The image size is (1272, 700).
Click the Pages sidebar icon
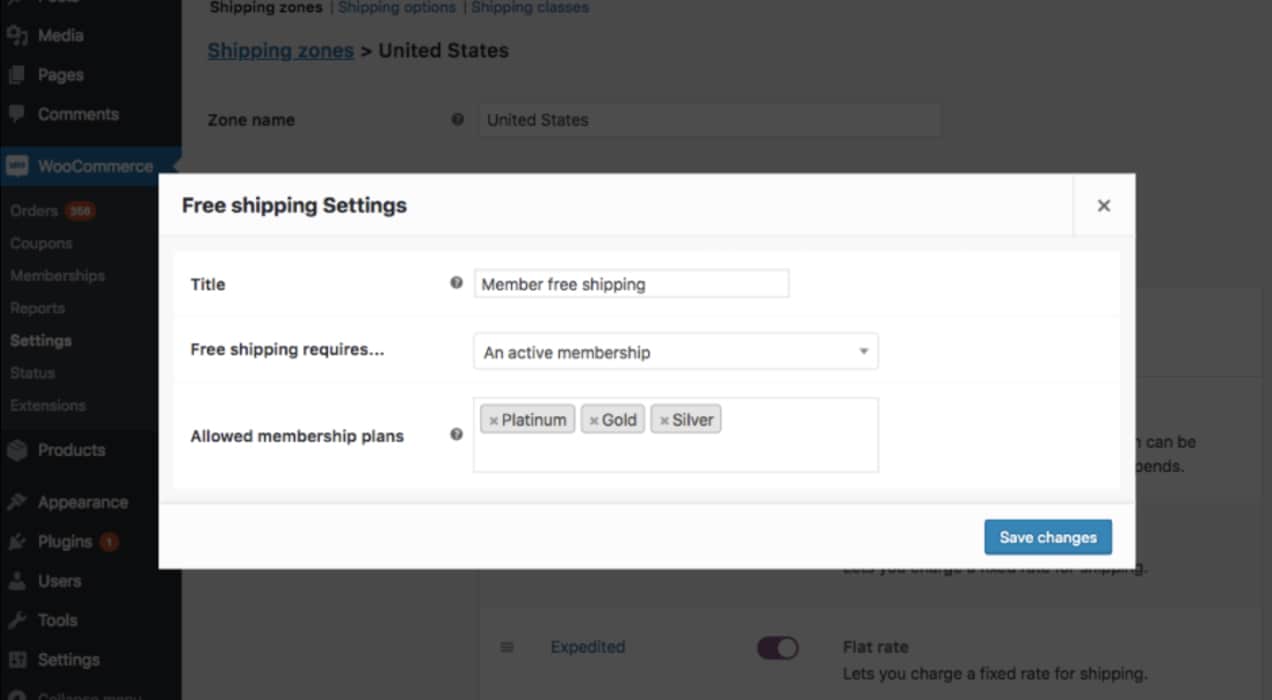click(x=17, y=75)
